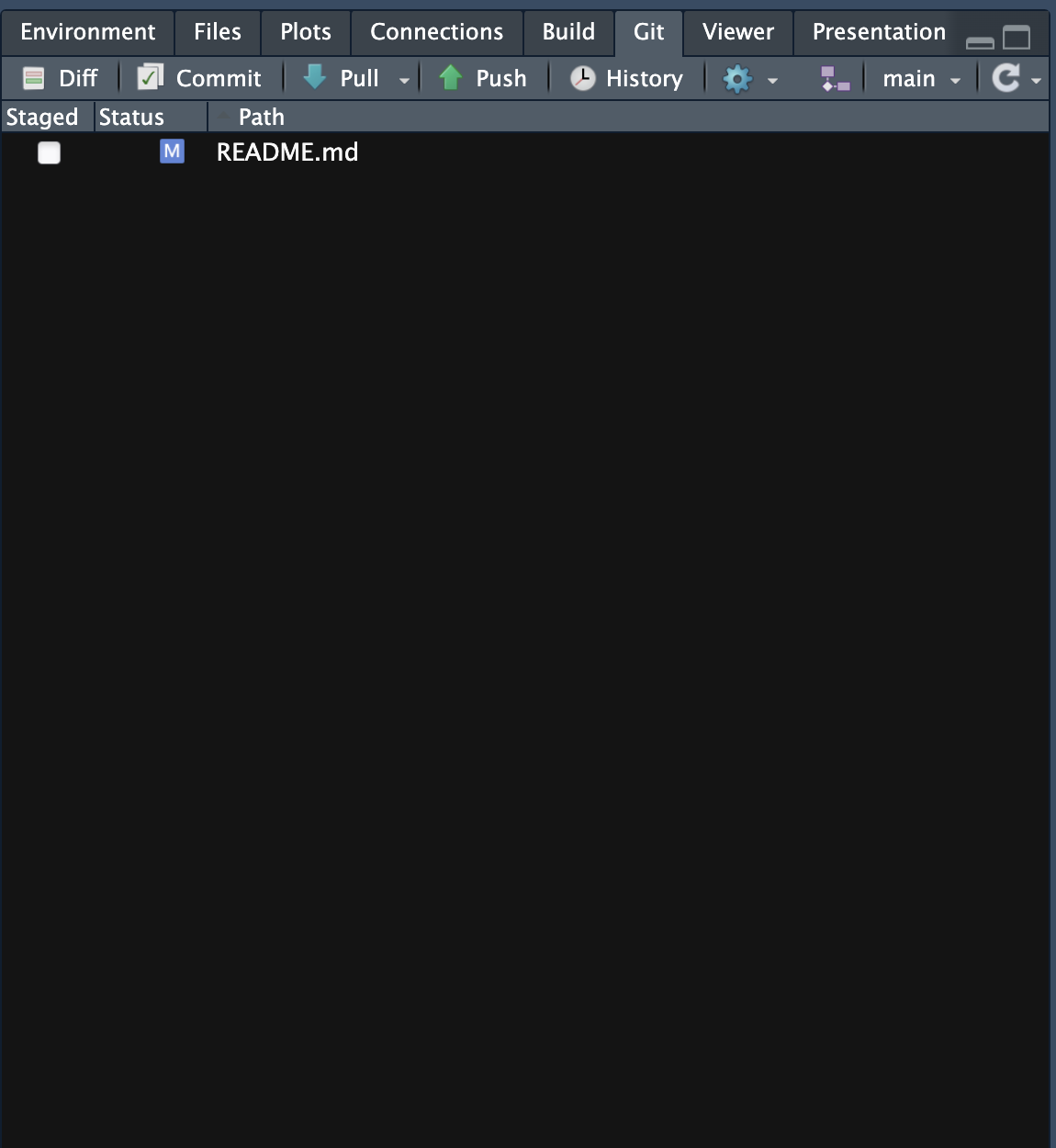Switch to the Files tab
The width and height of the screenshot is (1056, 1148).
pos(218,32)
